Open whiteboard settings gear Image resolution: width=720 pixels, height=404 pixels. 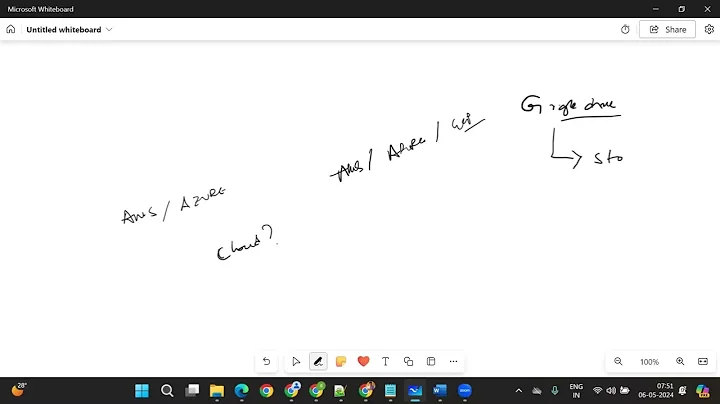(x=709, y=29)
